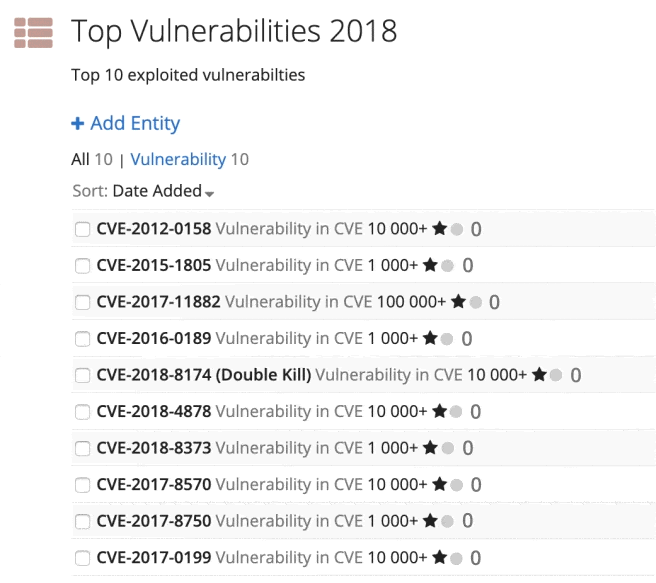Click the Top Vulnerabilities 2018 title
The width and height of the screenshot is (656, 583).
coord(234,31)
